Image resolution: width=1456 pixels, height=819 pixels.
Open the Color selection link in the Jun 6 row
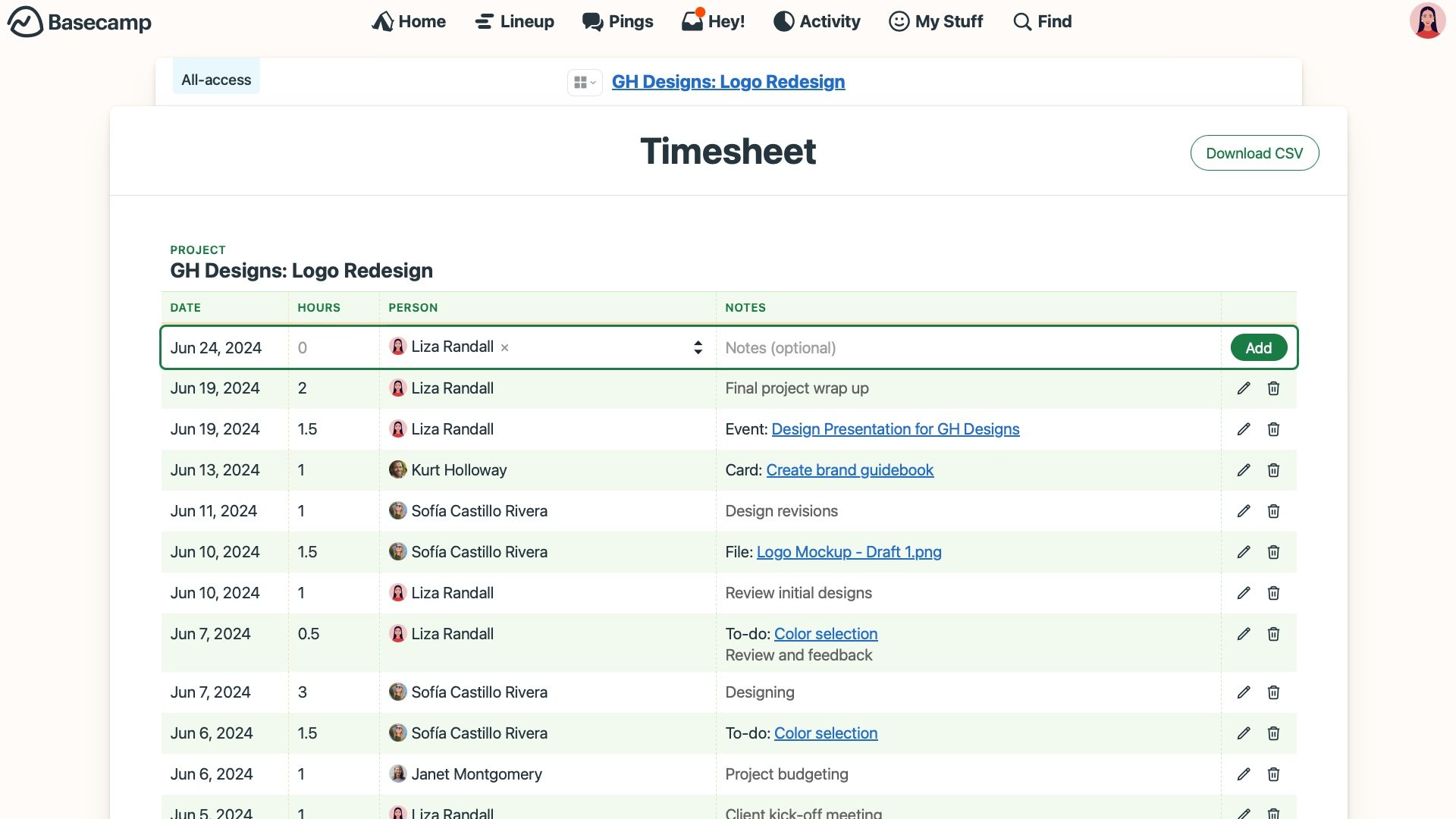pos(825,733)
